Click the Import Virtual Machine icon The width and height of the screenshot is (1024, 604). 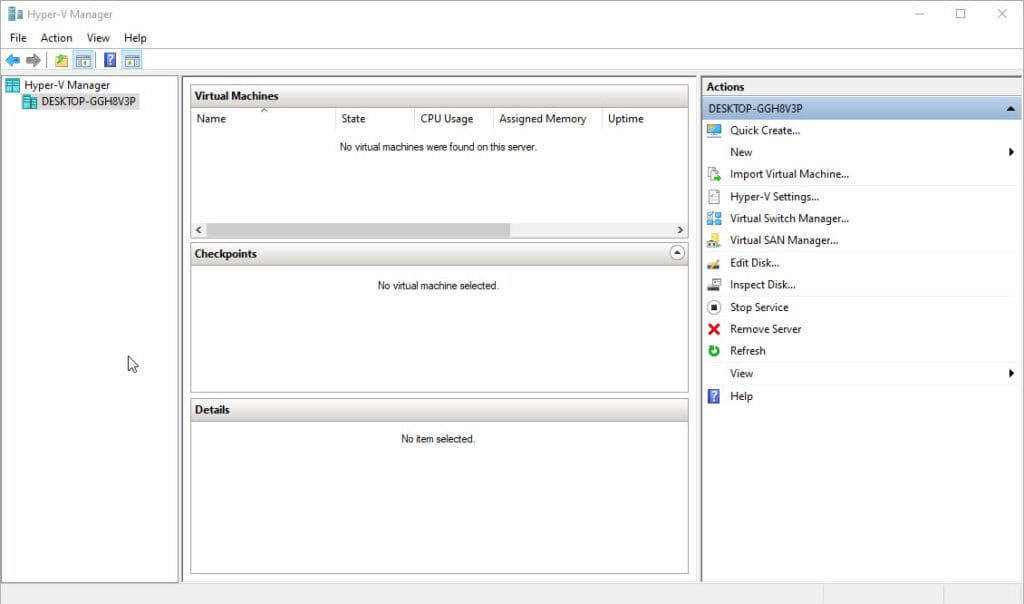(x=714, y=174)
